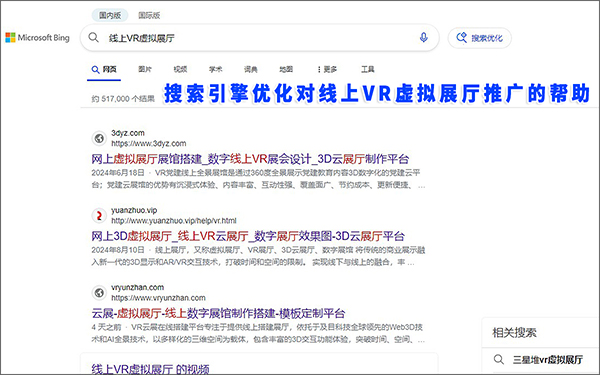
Task: Open the 视频 results tab
Action: pos(180,69)
